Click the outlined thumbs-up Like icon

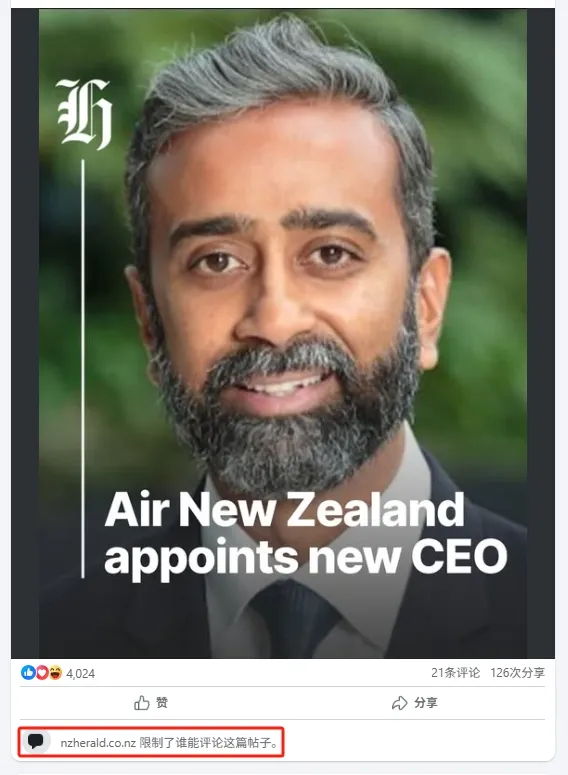coord(142,703)
